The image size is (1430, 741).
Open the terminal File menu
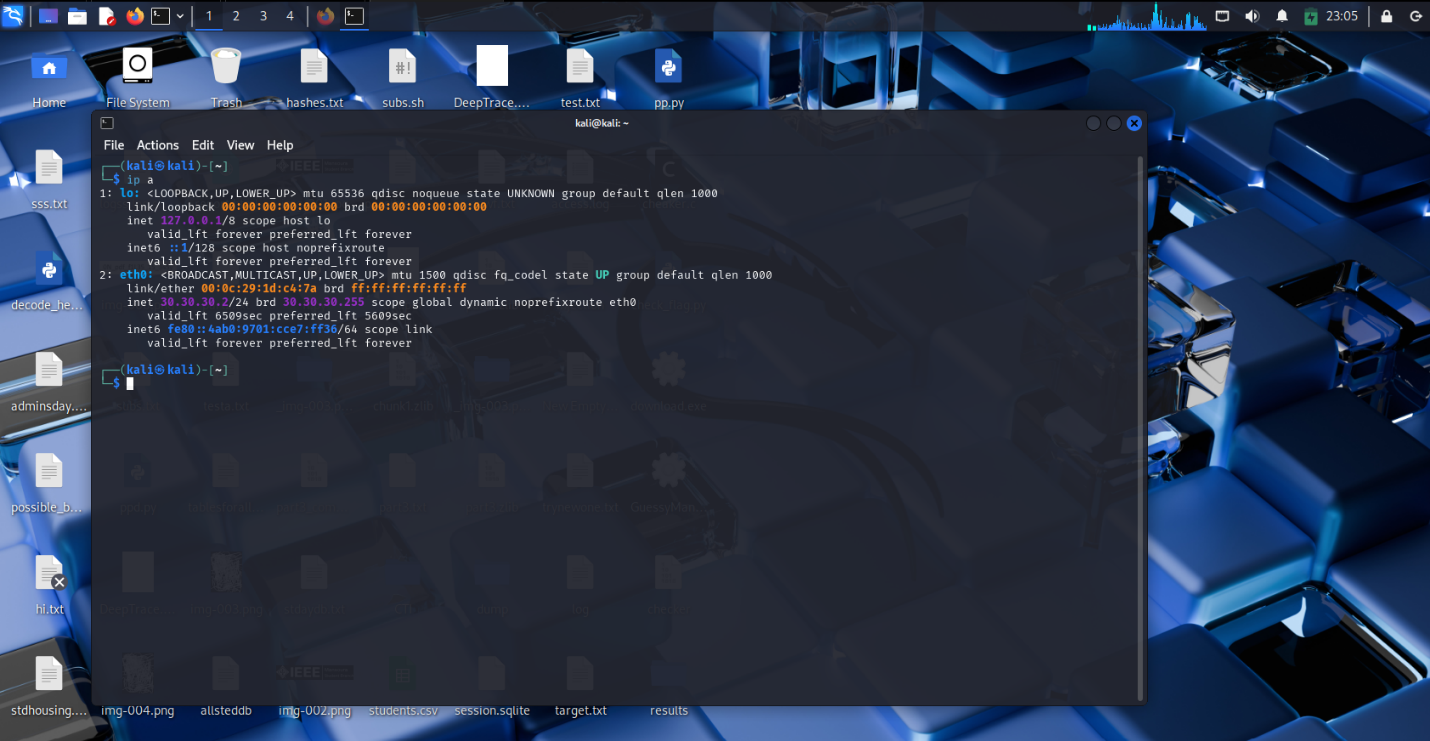pos(114,145)
